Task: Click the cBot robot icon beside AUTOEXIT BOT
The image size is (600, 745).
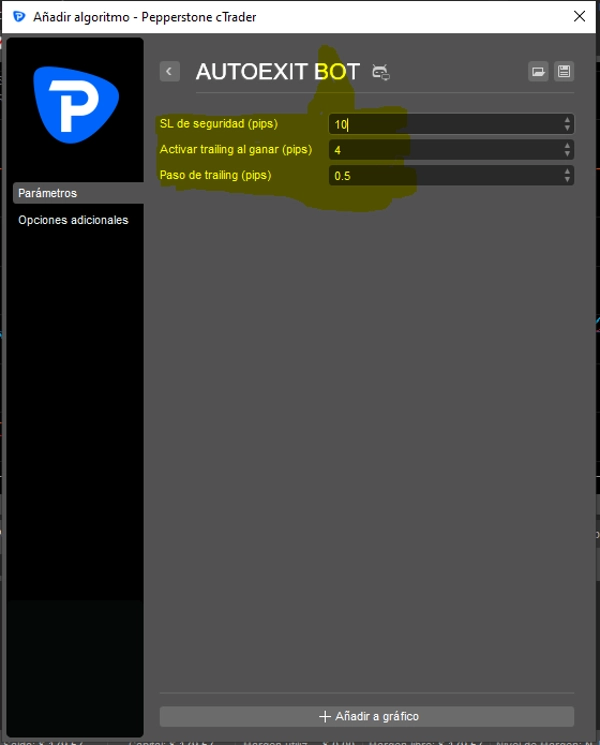Action: click(x=381, y=72)
